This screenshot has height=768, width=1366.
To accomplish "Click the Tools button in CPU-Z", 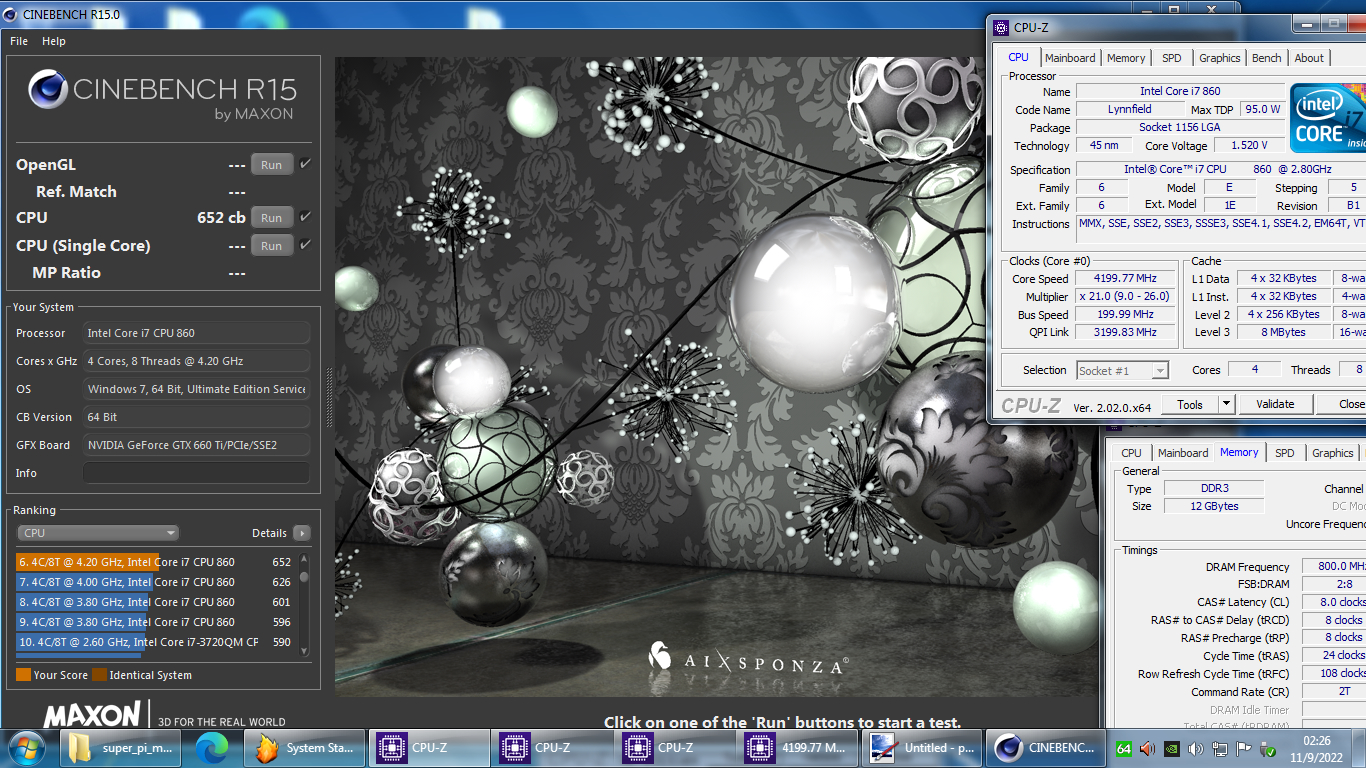I will (1189, 404).
